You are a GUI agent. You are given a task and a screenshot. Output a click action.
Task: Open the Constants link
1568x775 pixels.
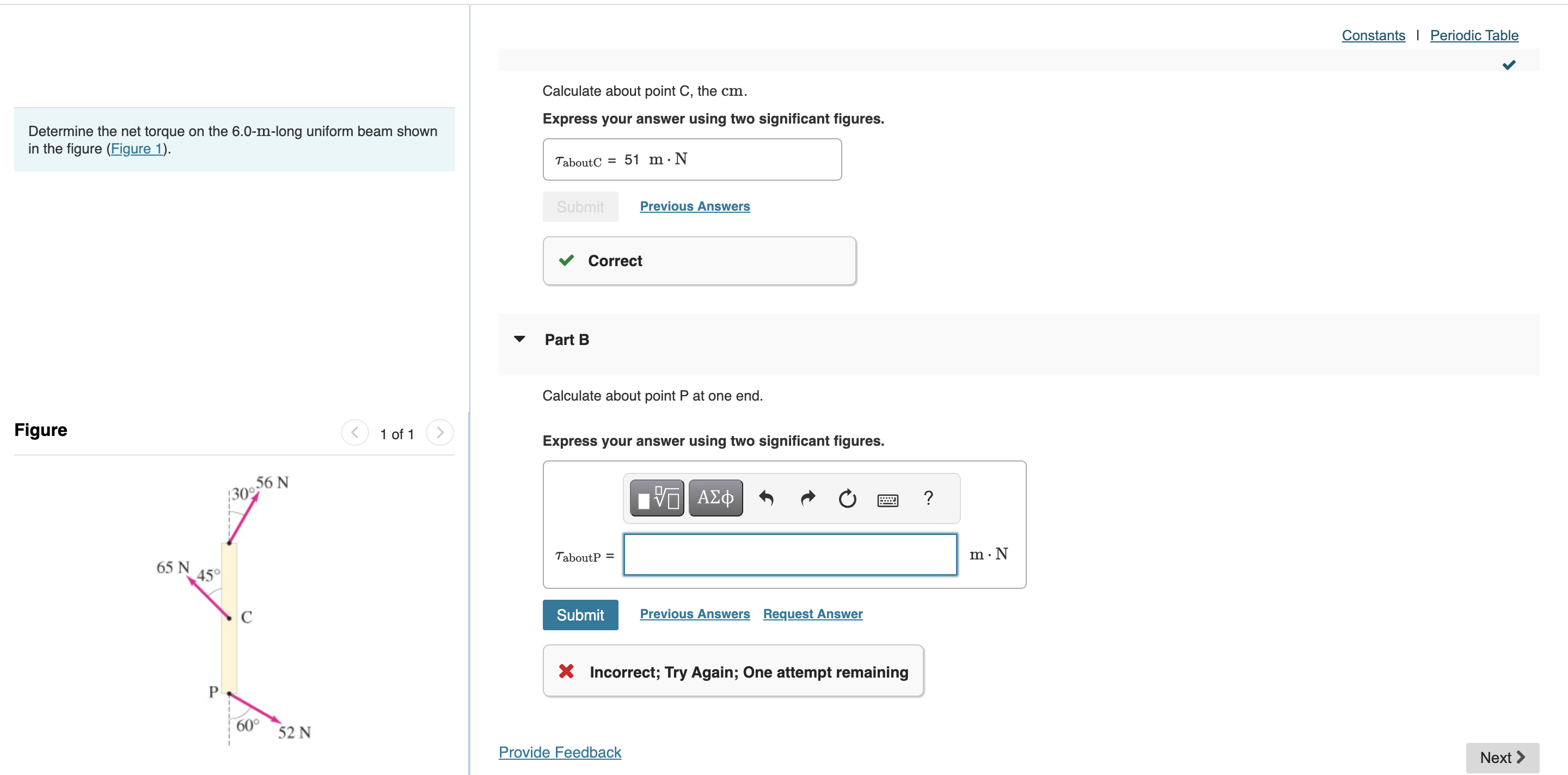[1373, 35]
